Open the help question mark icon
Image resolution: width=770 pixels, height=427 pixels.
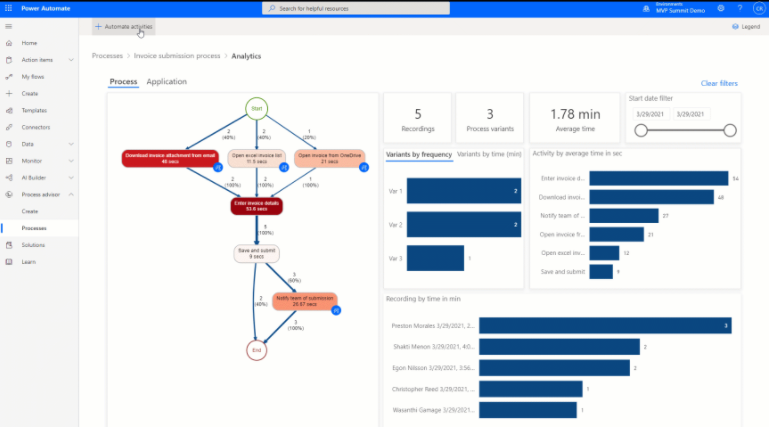[x=740, y=8]
